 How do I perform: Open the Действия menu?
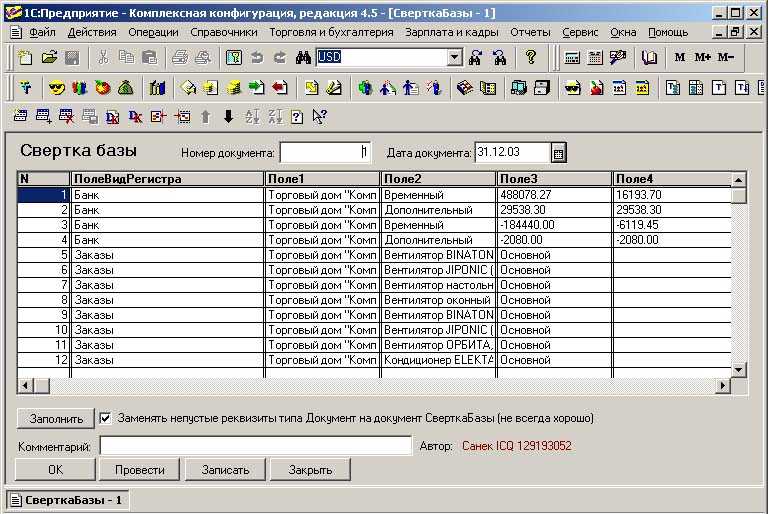[x=92, y=32]
